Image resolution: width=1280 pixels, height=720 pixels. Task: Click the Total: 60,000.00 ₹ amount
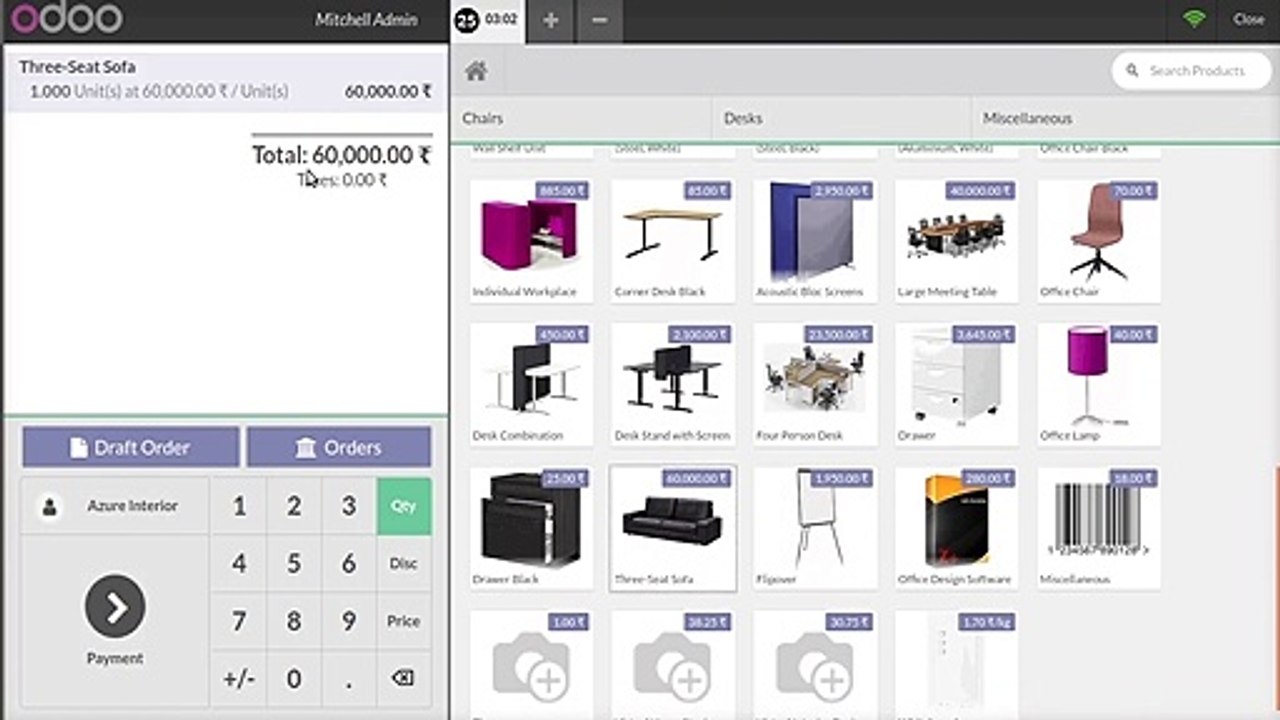pyautogui.click(x=341, y=155)
